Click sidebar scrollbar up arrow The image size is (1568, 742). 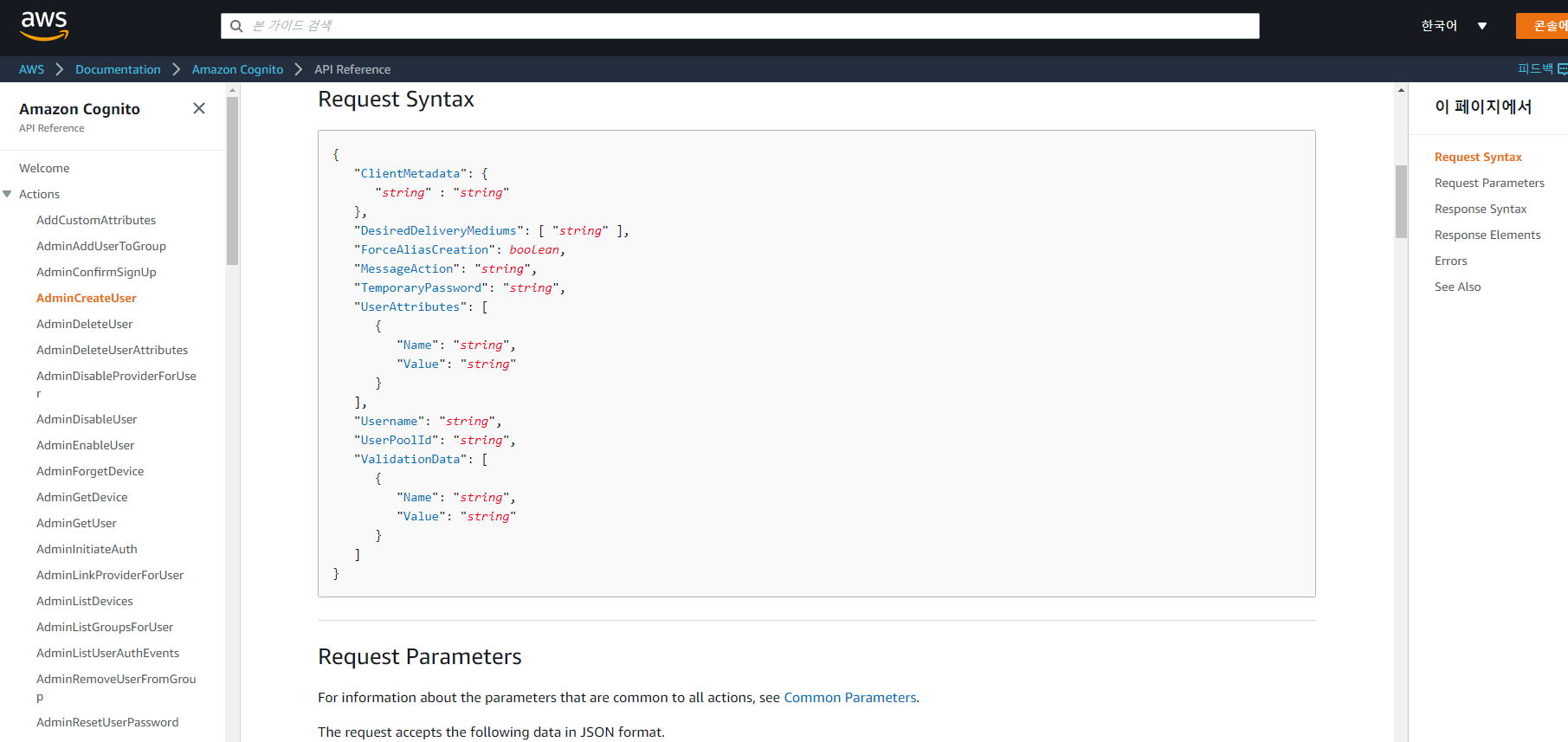pyautogui.click(x=232, y=89)
